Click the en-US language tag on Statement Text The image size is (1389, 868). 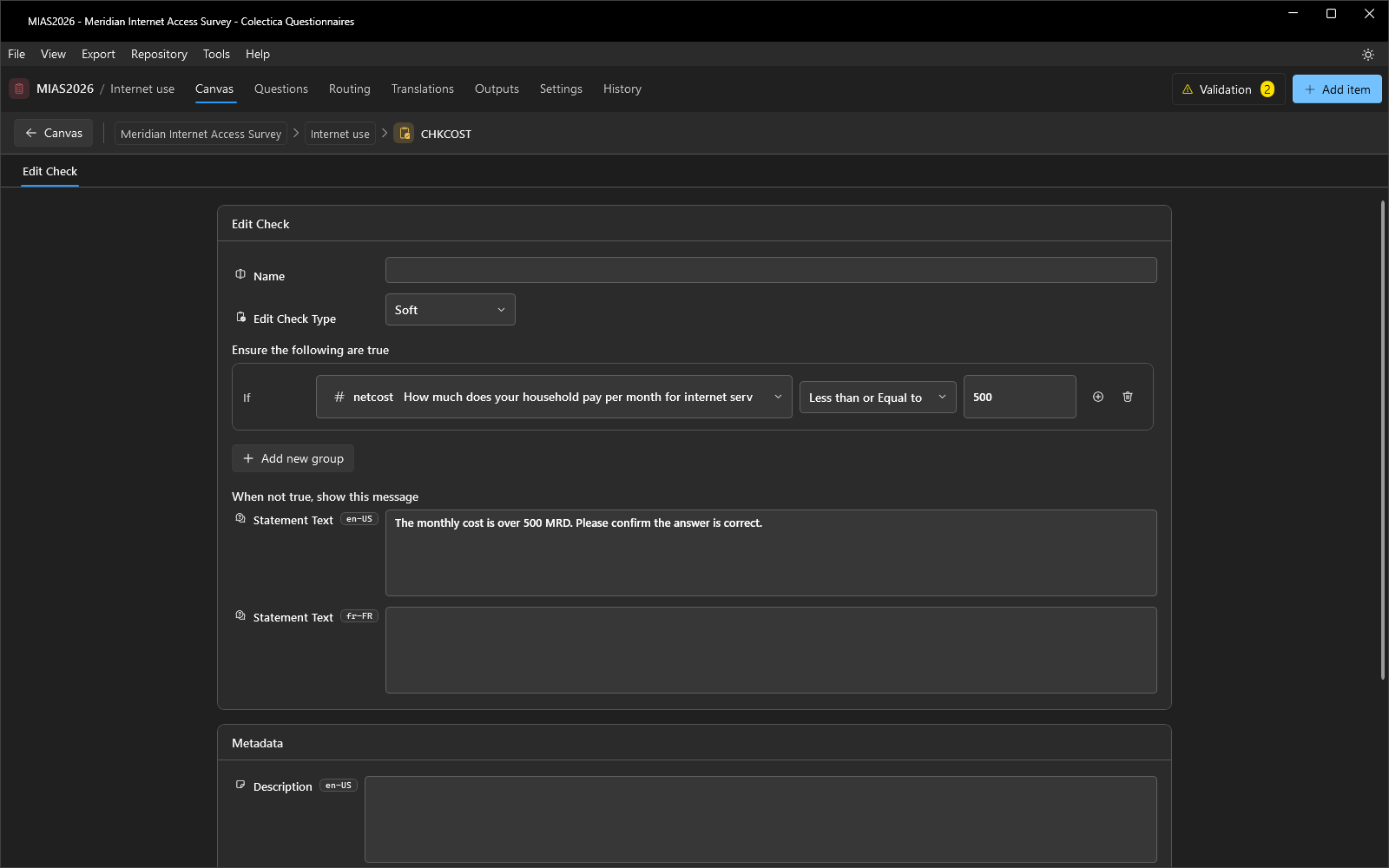pyautogui.click(x=359, y=519)
